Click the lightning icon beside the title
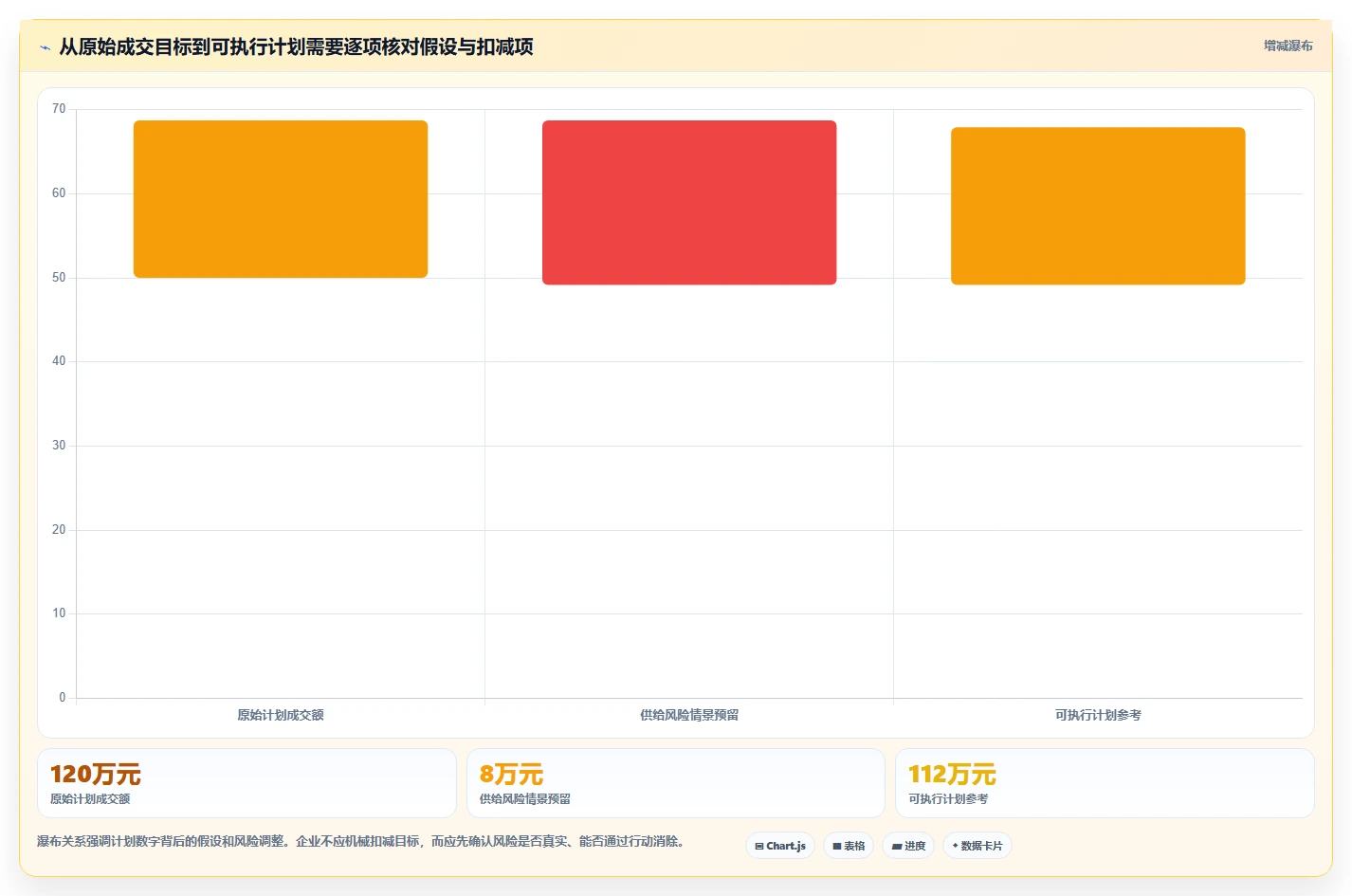This screenshot has height=896, width=1352. coord(45,47)
